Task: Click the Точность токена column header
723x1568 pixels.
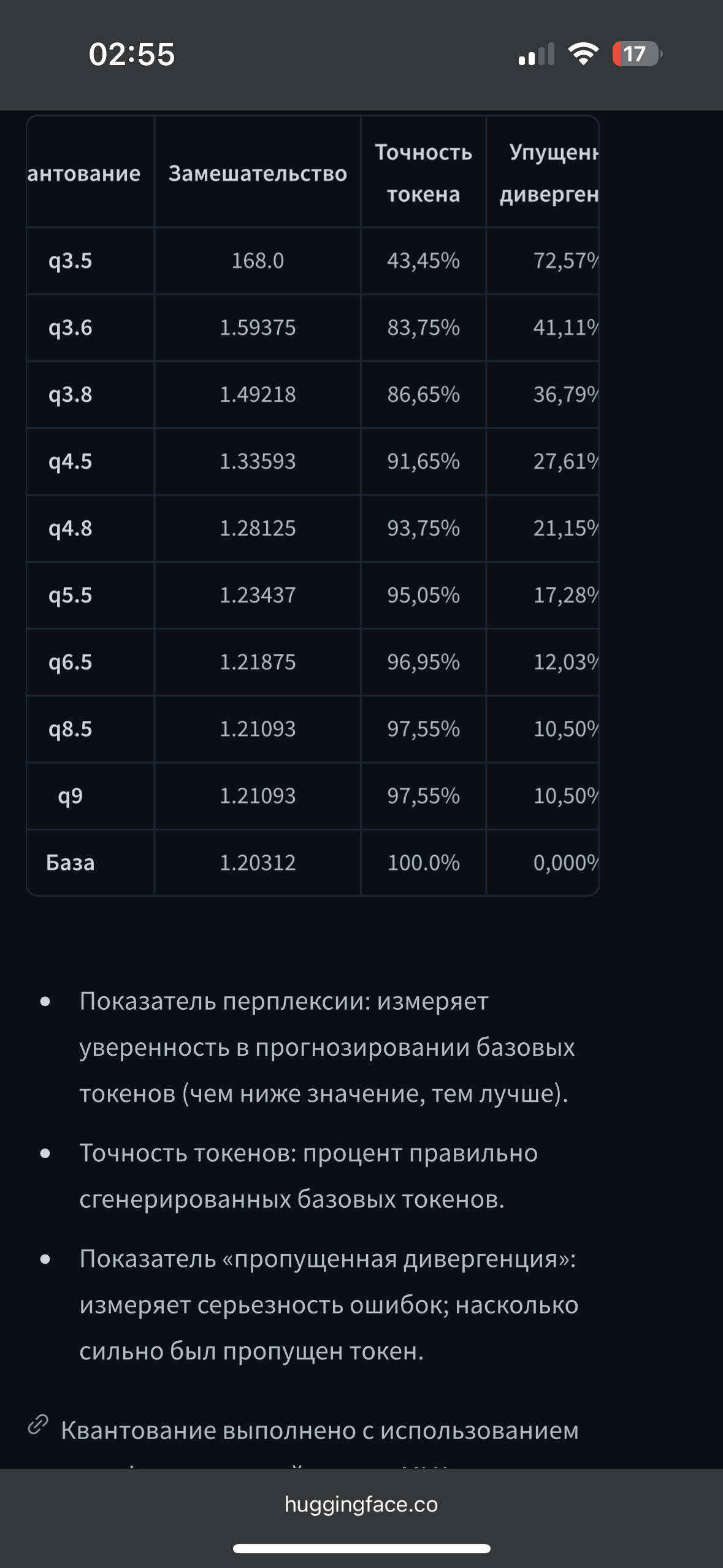Action: [x=423, y=173]
